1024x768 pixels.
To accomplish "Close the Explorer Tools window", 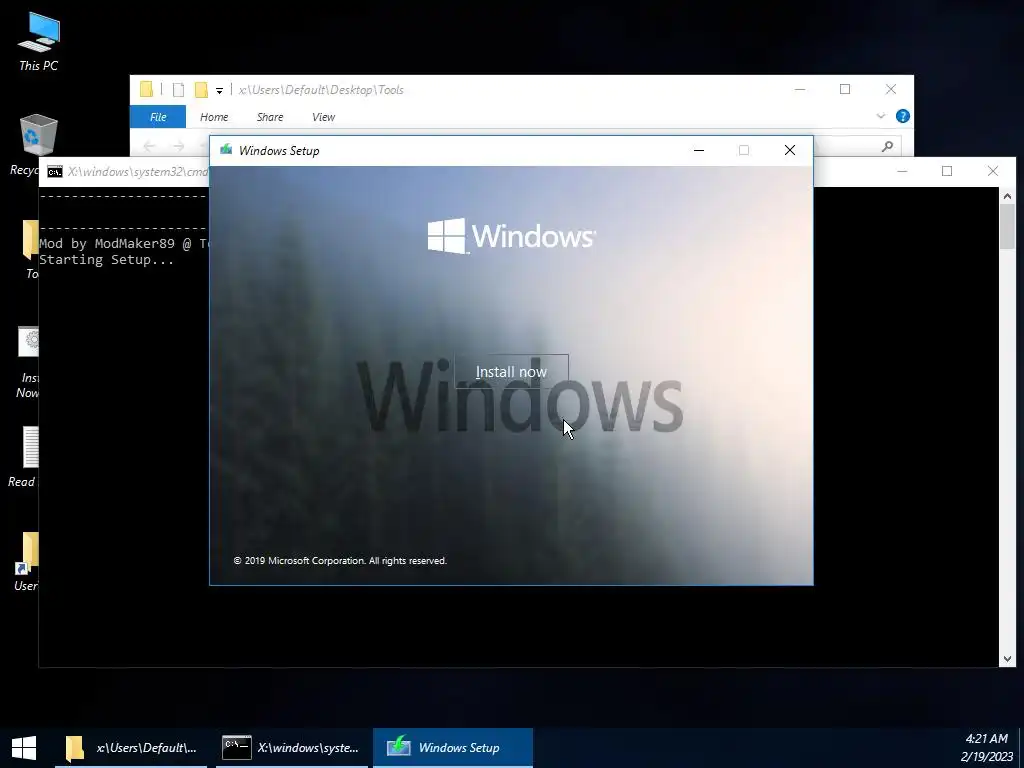I will click(891, 89).
